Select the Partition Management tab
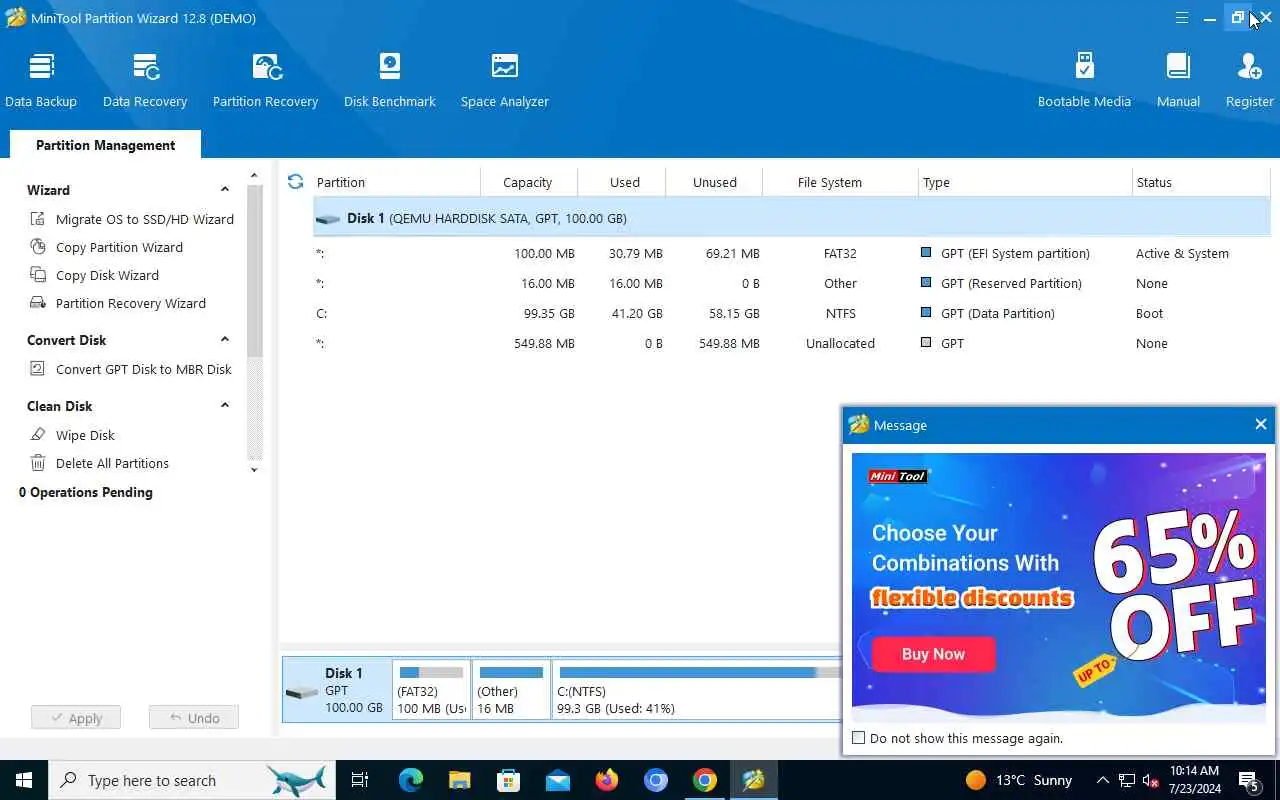Screen dimensions: 1280x800 tap(105, 145)
